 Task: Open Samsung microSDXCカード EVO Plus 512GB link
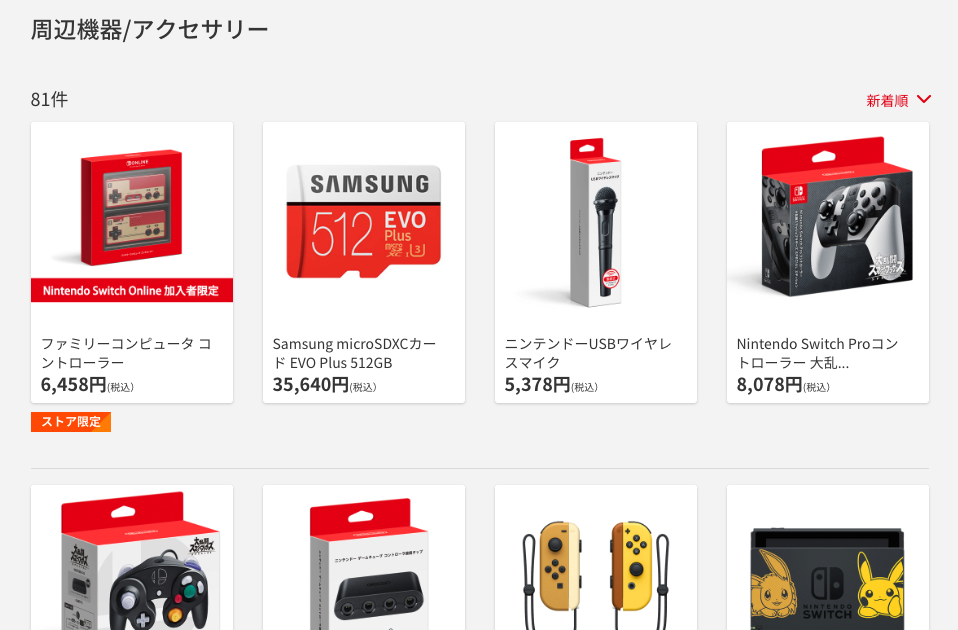pyautogui.click(x=354, y=353)
